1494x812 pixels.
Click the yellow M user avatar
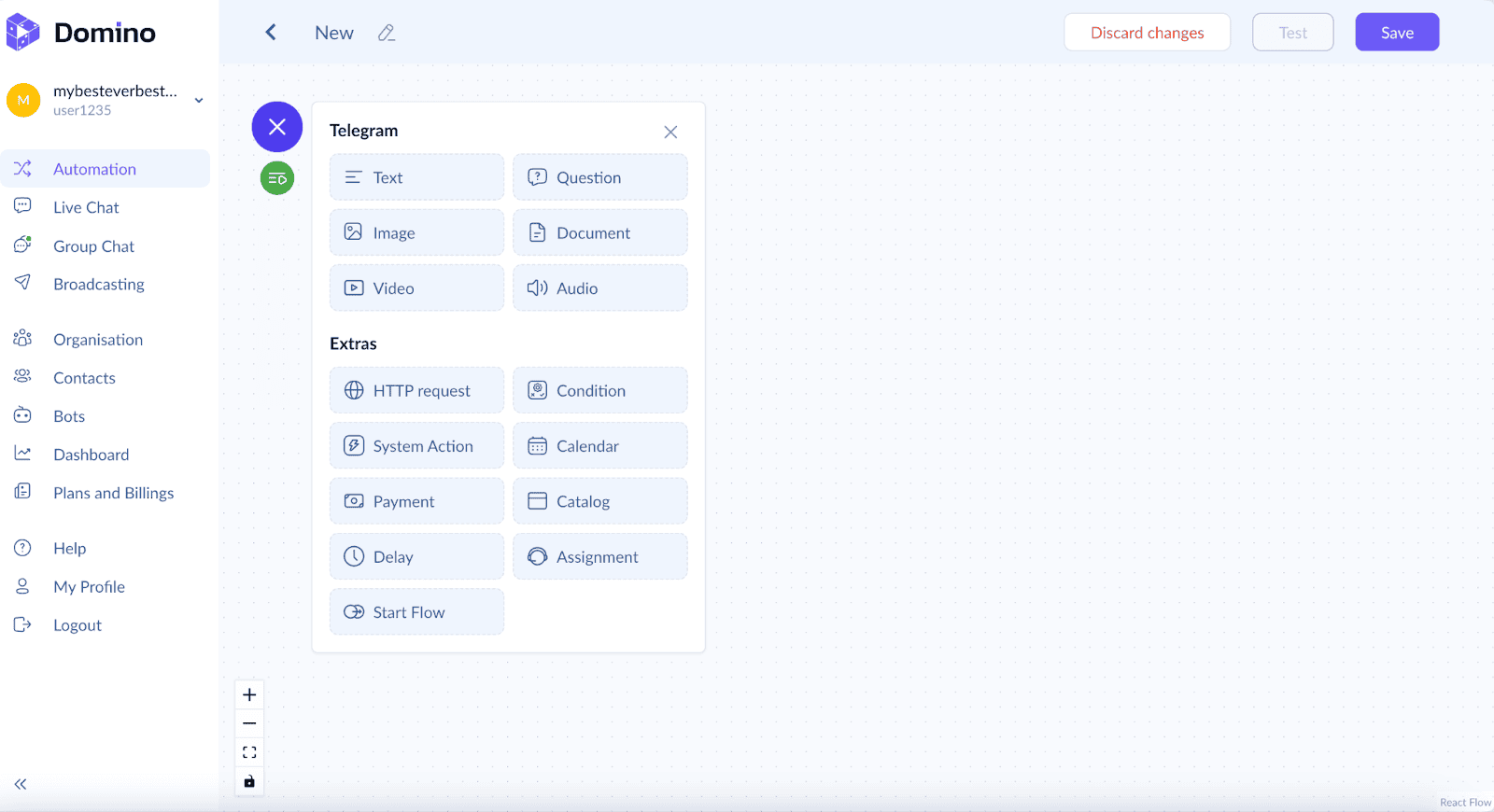click(x=23, y=100)
